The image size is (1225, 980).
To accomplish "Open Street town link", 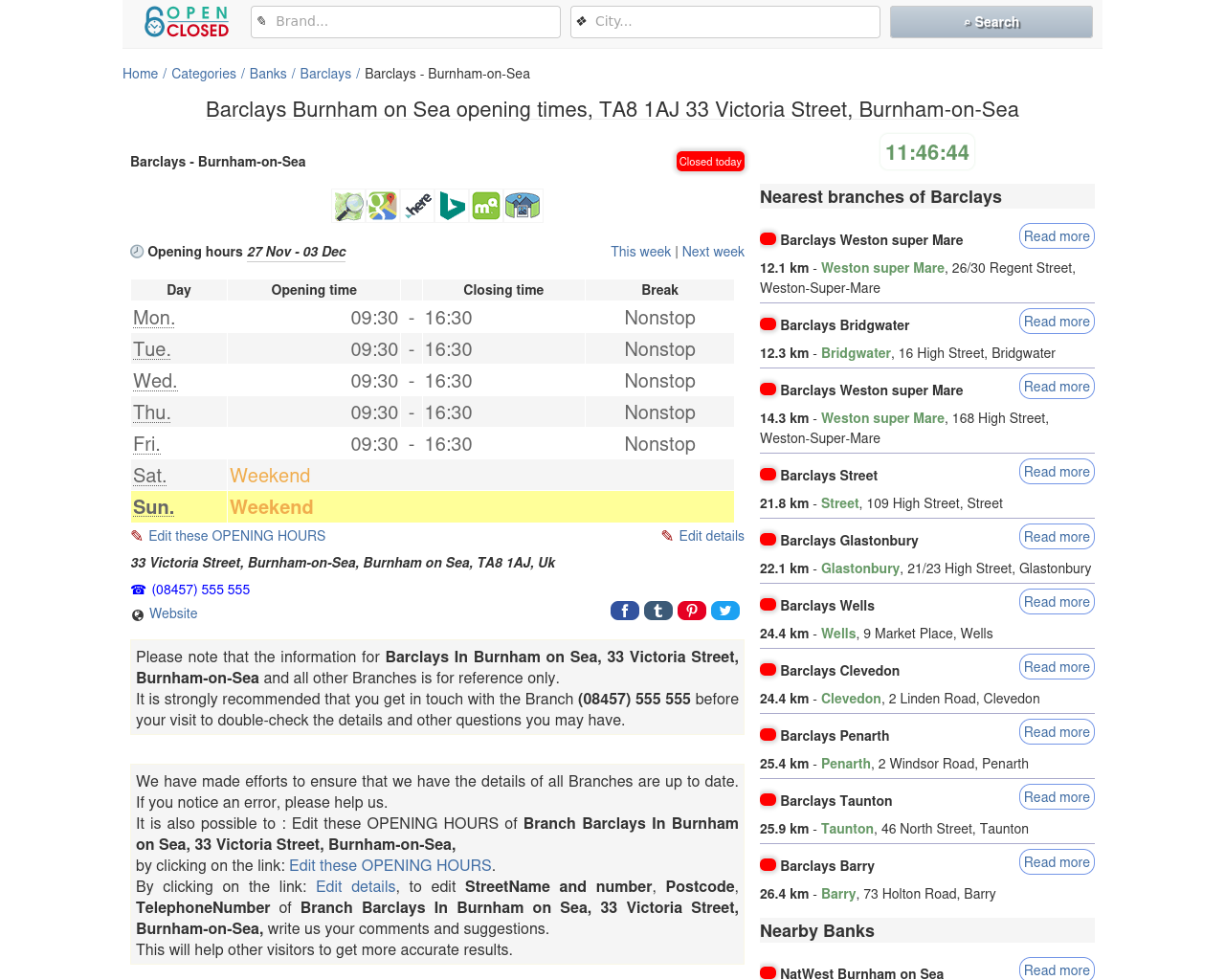I will tap(840, 503).
